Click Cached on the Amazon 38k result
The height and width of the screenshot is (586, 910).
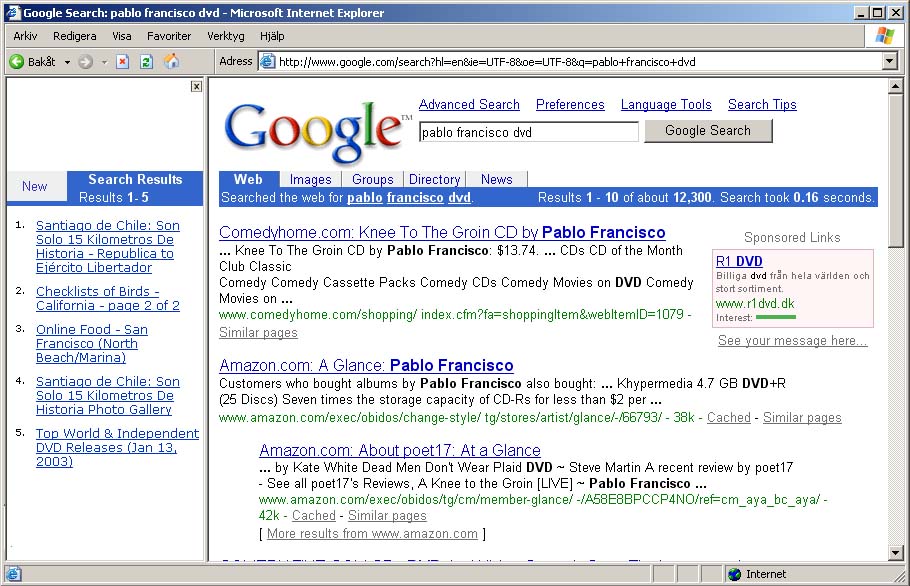point(728,418)
